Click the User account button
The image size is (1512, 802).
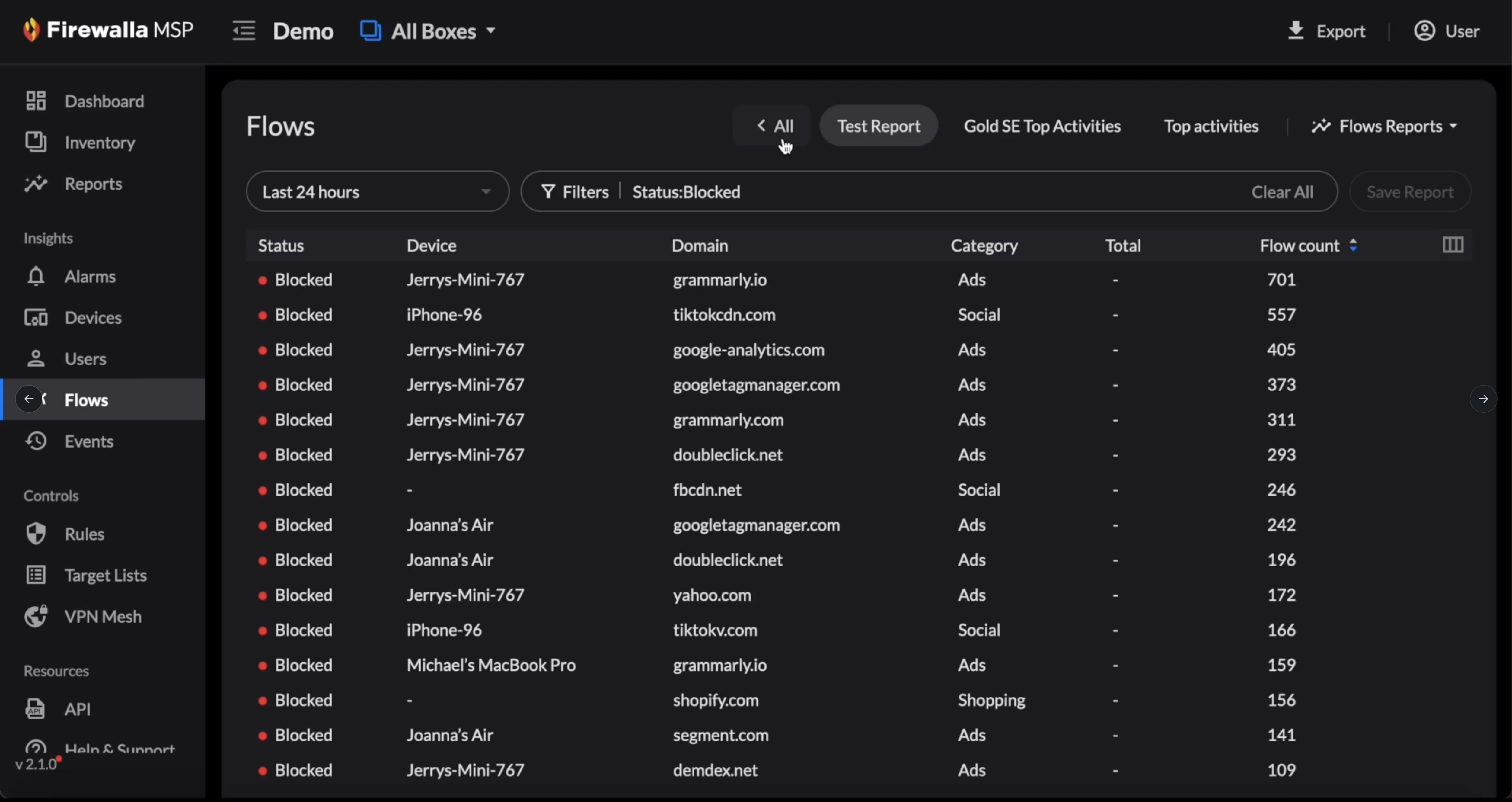point(1446,30)
